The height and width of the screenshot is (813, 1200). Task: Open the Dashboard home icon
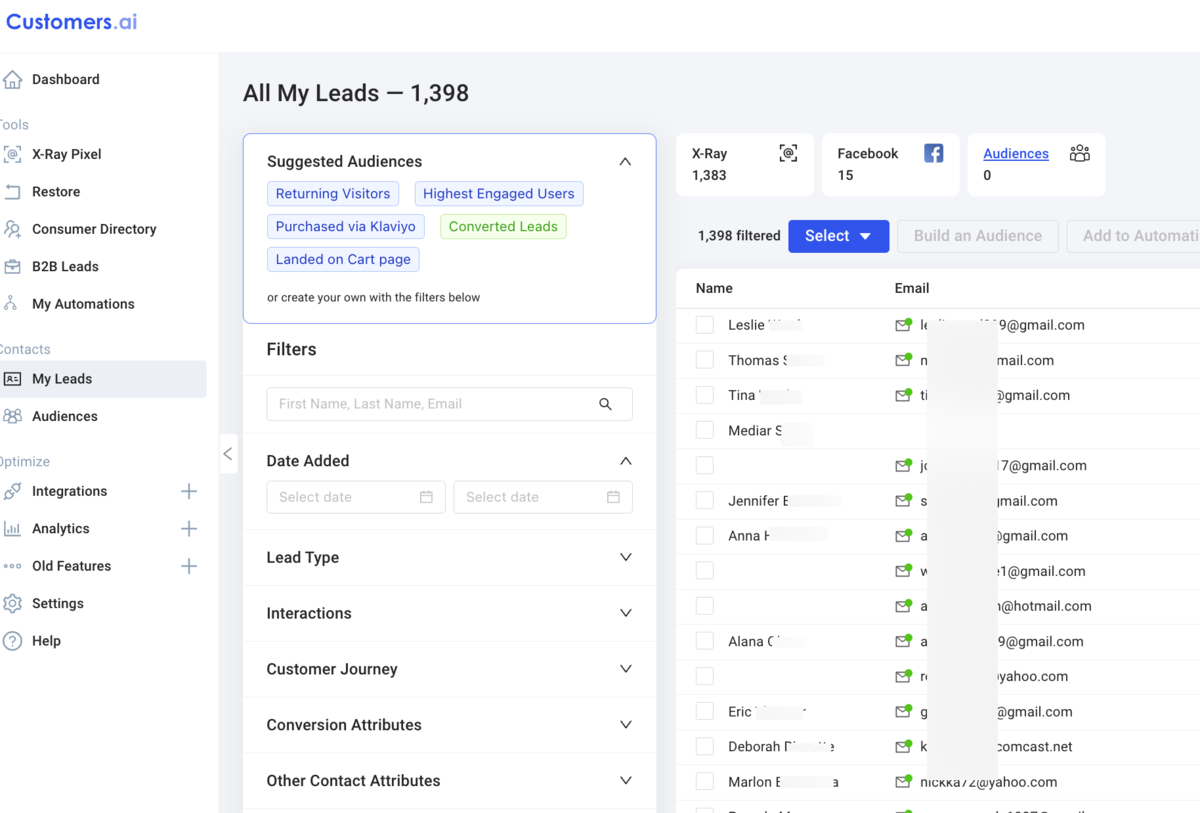point(12,80)
